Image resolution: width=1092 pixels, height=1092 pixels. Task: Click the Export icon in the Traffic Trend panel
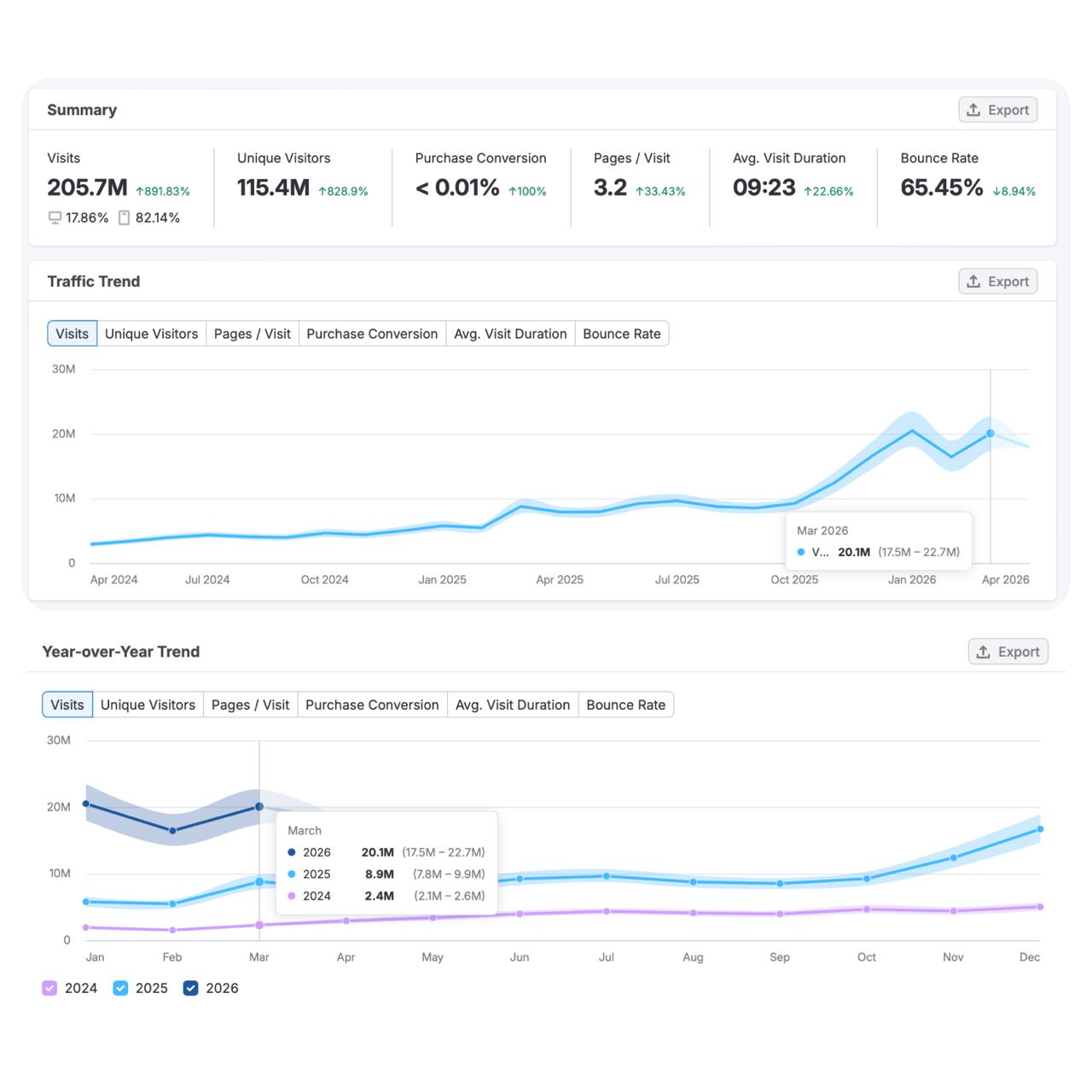point(973,281)
